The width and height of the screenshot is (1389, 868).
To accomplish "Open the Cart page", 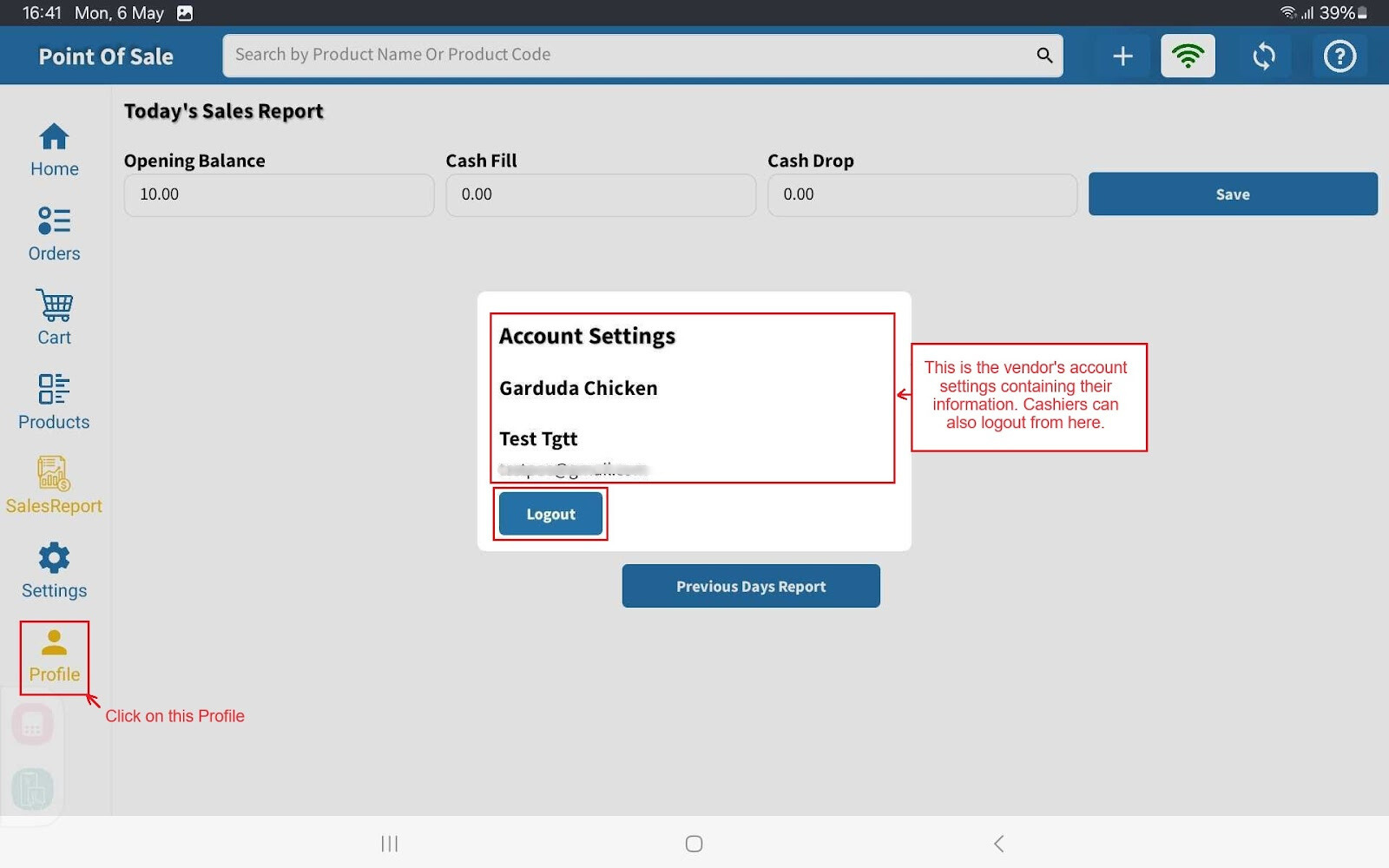I will click(x=54, y=318).
